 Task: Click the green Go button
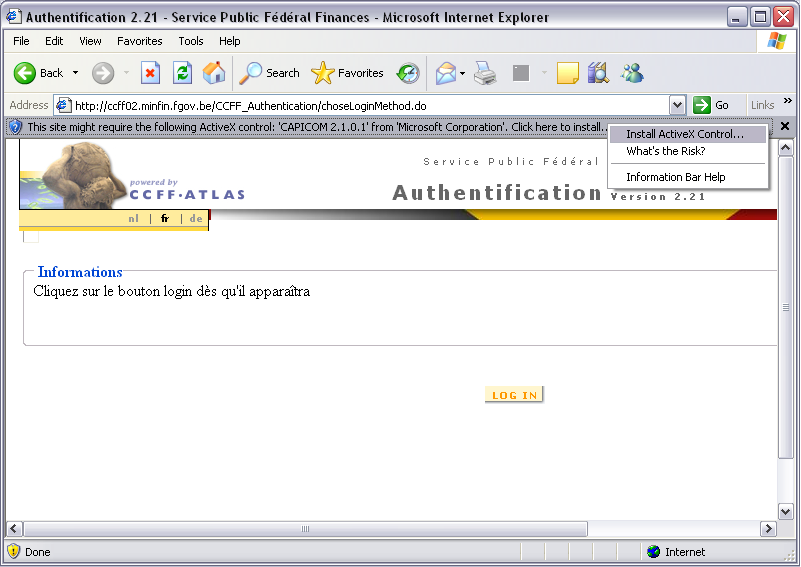click(x=711, y=106)
